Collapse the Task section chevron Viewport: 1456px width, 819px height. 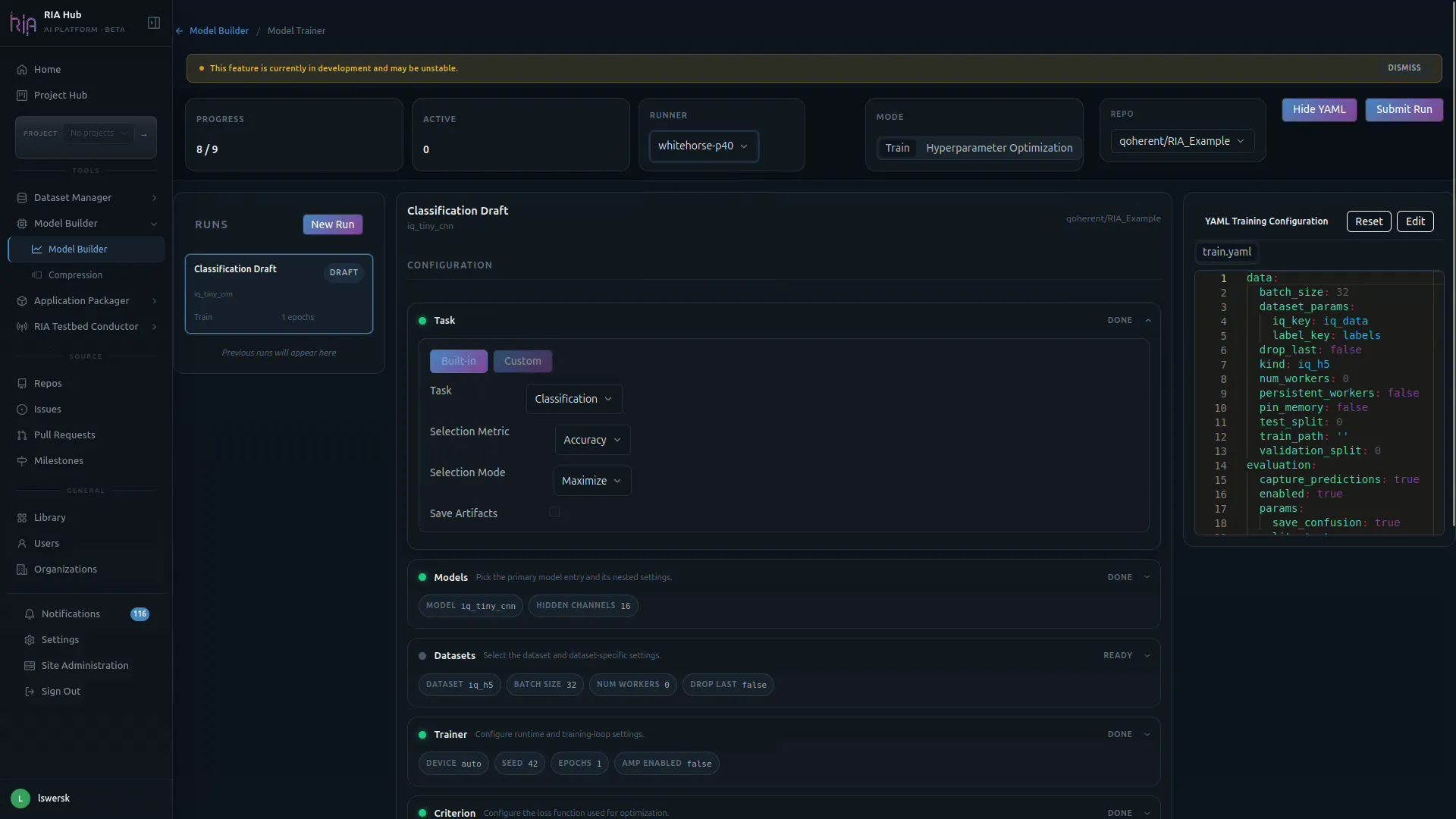[1148, 321]
